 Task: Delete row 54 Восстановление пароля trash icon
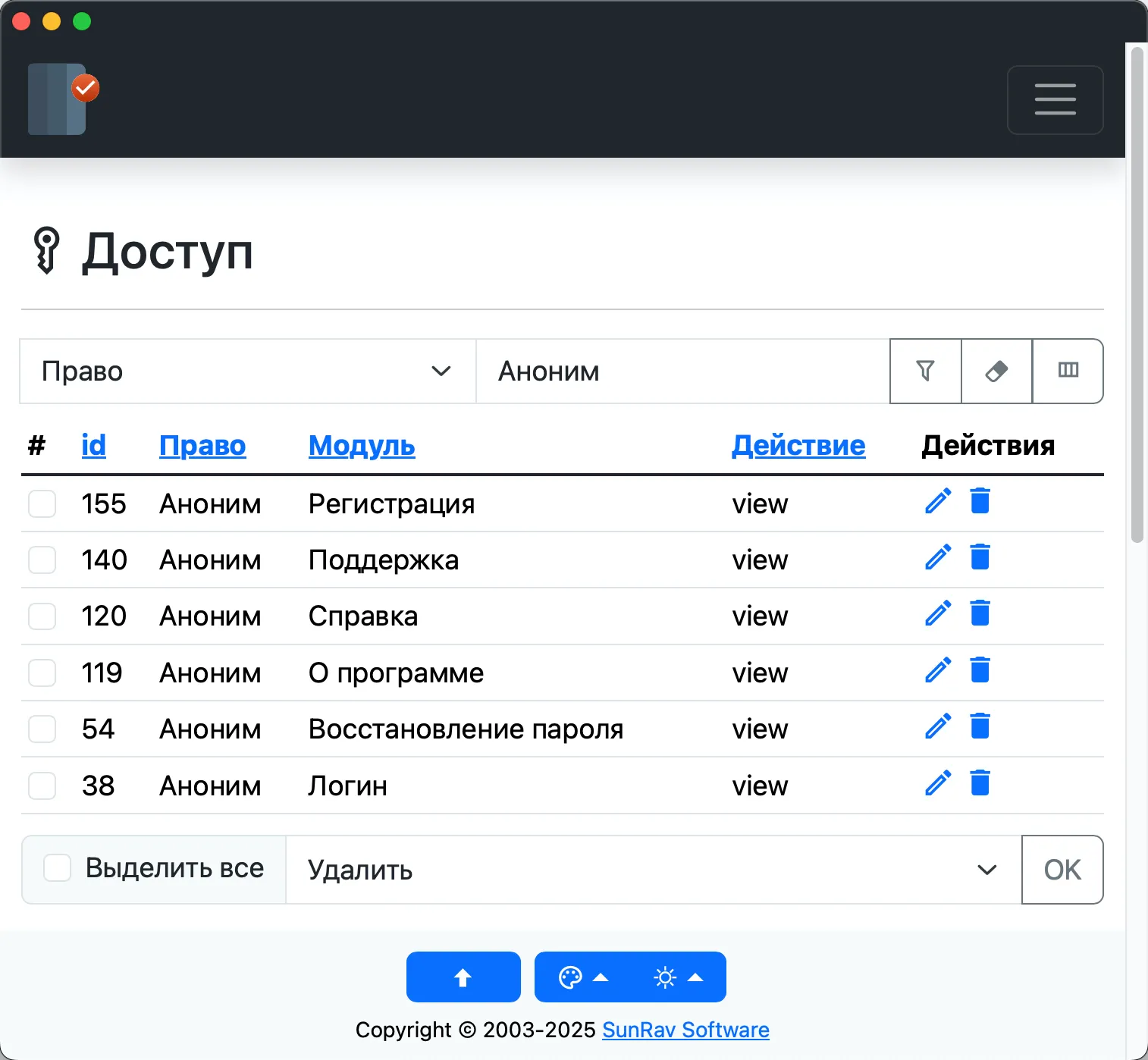[x=980, y=726]
